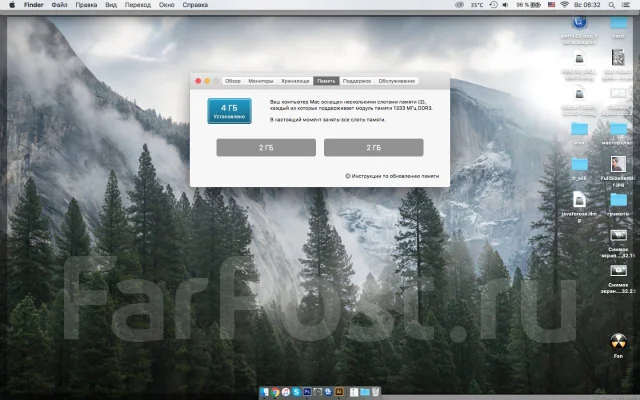
Task: Click the leftmost menu bar status icon
Action: pyautogui.click(x=460, y=5)
